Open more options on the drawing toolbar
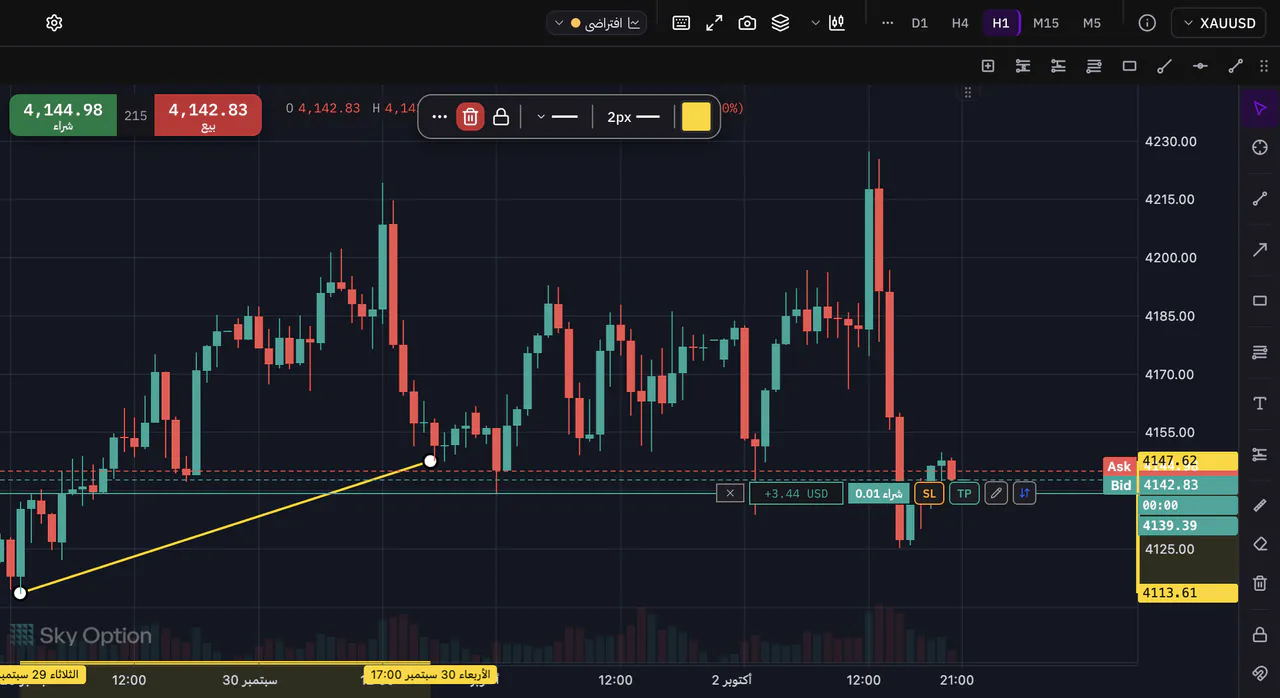Image resolution: width=1280 pixels, height=698 pixels. 439,117
